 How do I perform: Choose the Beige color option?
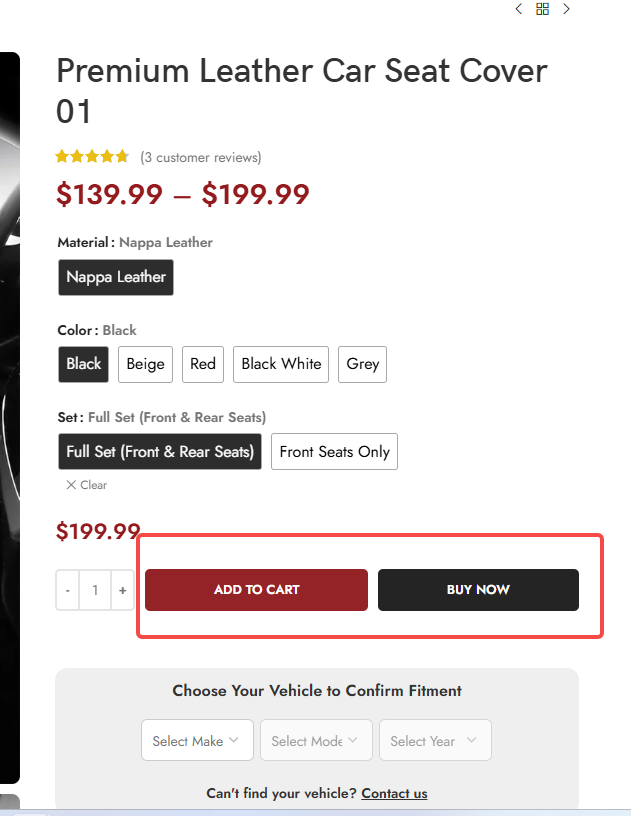tap(145, 364)
